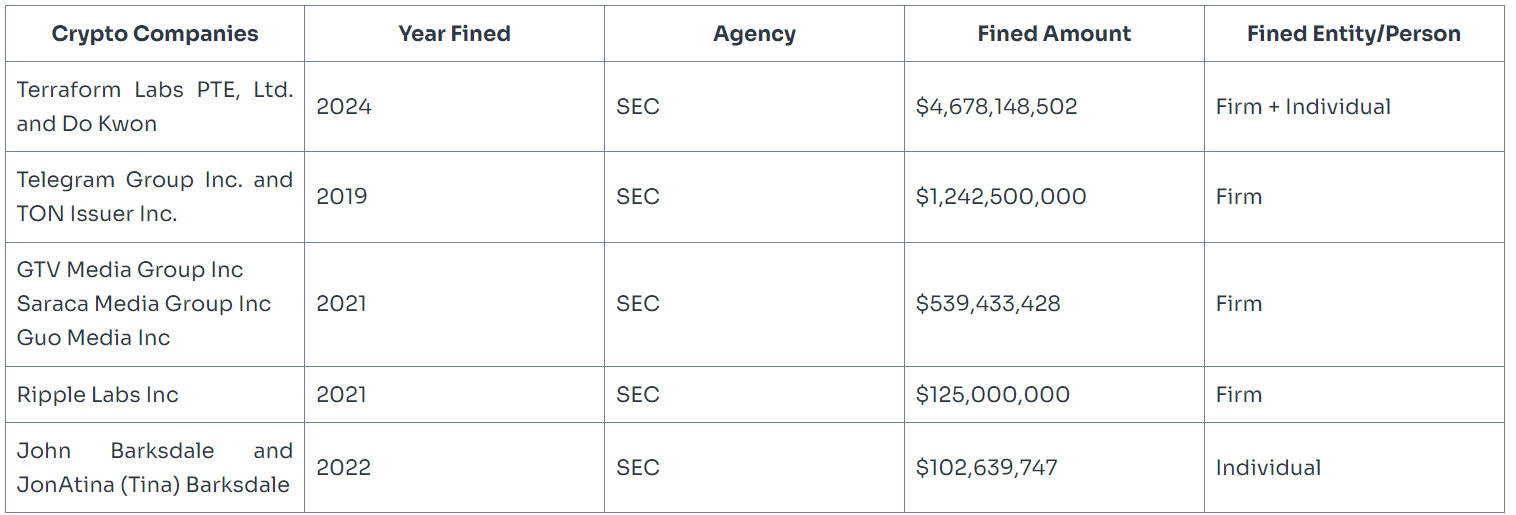Select the Individual cell in Barksdale row
The image size is (1516, 515).
pyautogui.click(x=1268, y=468)
